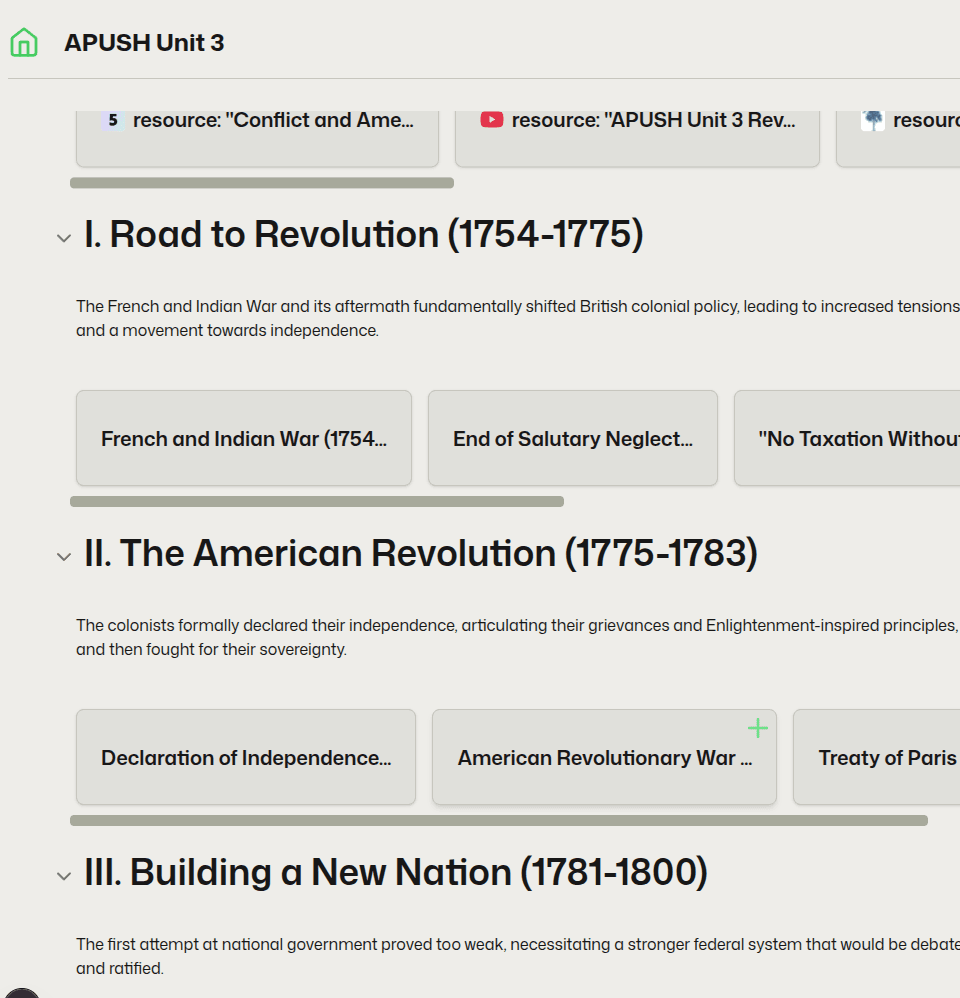Open the Declaration of Independence card
Screen dimensions: 960x998
pyautogui.click(x=245, y=757)
